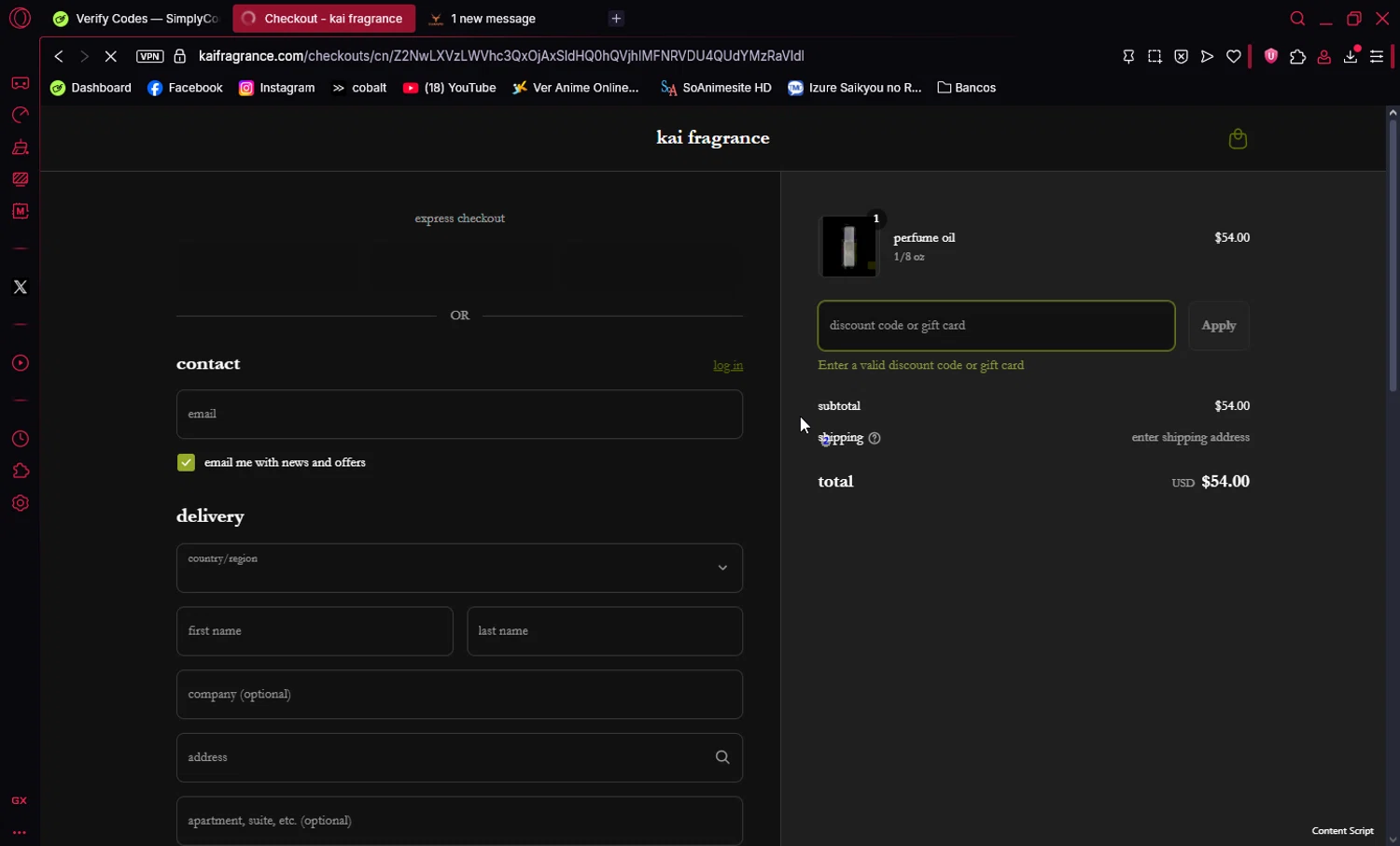Open GX Cleaner icon in sidebar
Image resolution: width=1400 pixels, height=846 pixels.
tap(20, 148)
